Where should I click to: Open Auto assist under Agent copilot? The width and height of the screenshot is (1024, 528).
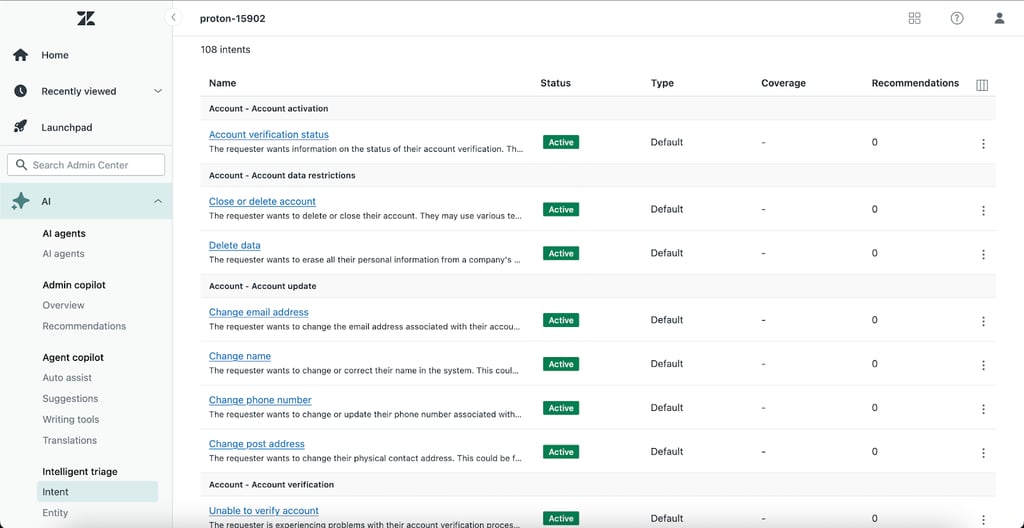(67, 378)
